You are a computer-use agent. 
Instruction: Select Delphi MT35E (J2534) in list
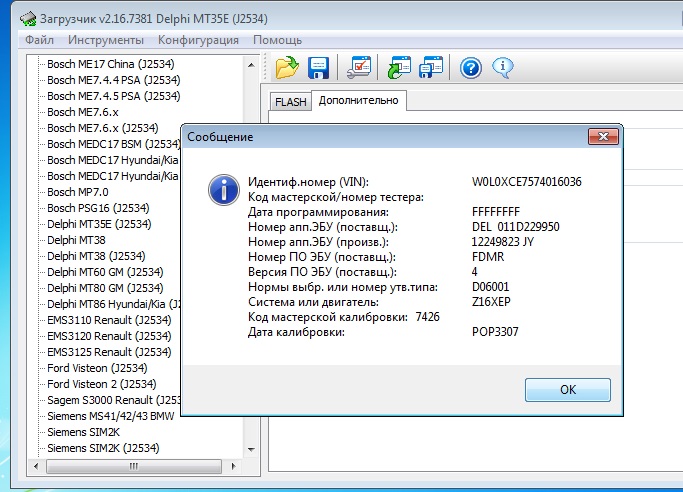coord(98,224)
